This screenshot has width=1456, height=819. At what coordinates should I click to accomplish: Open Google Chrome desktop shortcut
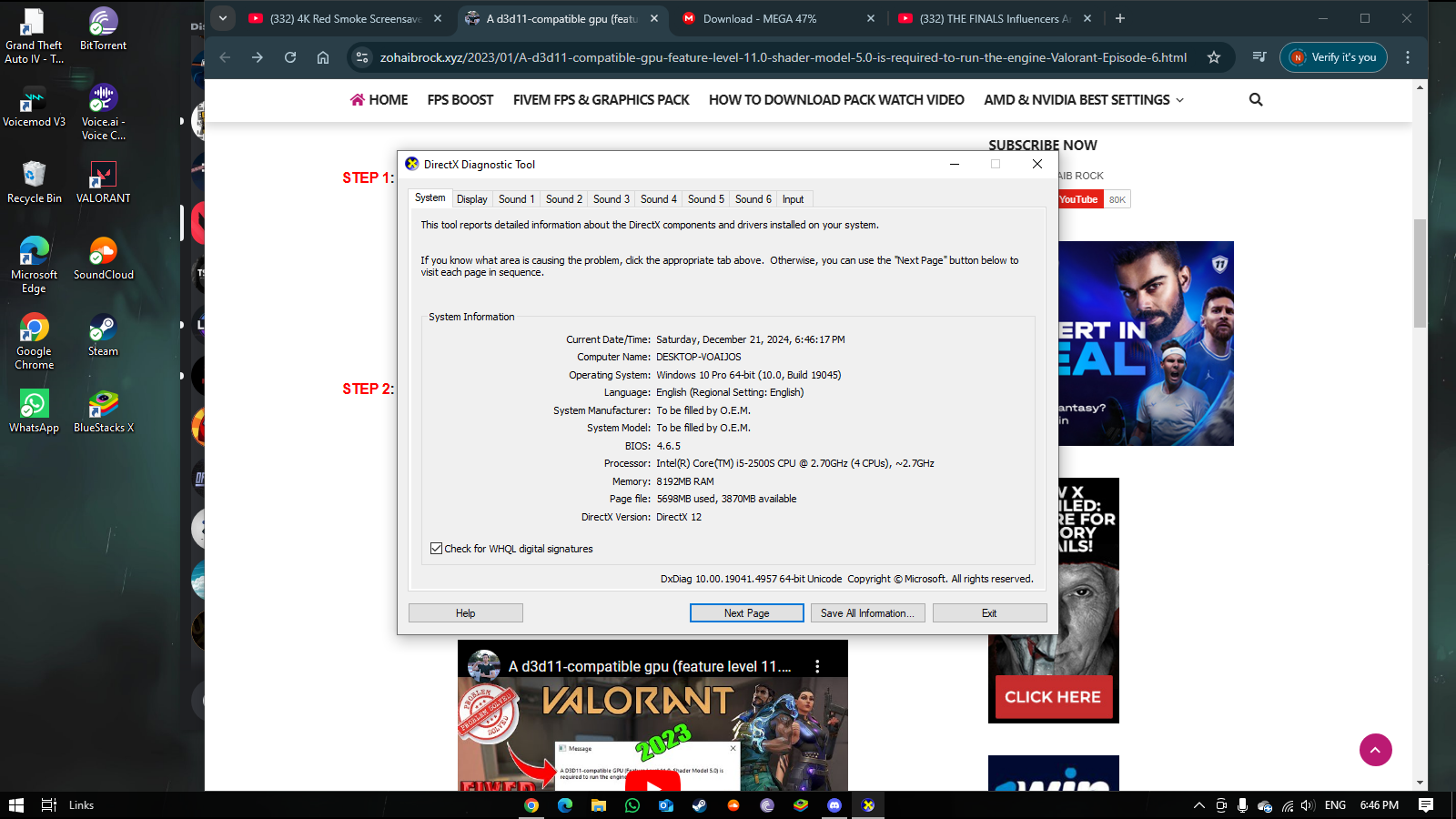34,342
